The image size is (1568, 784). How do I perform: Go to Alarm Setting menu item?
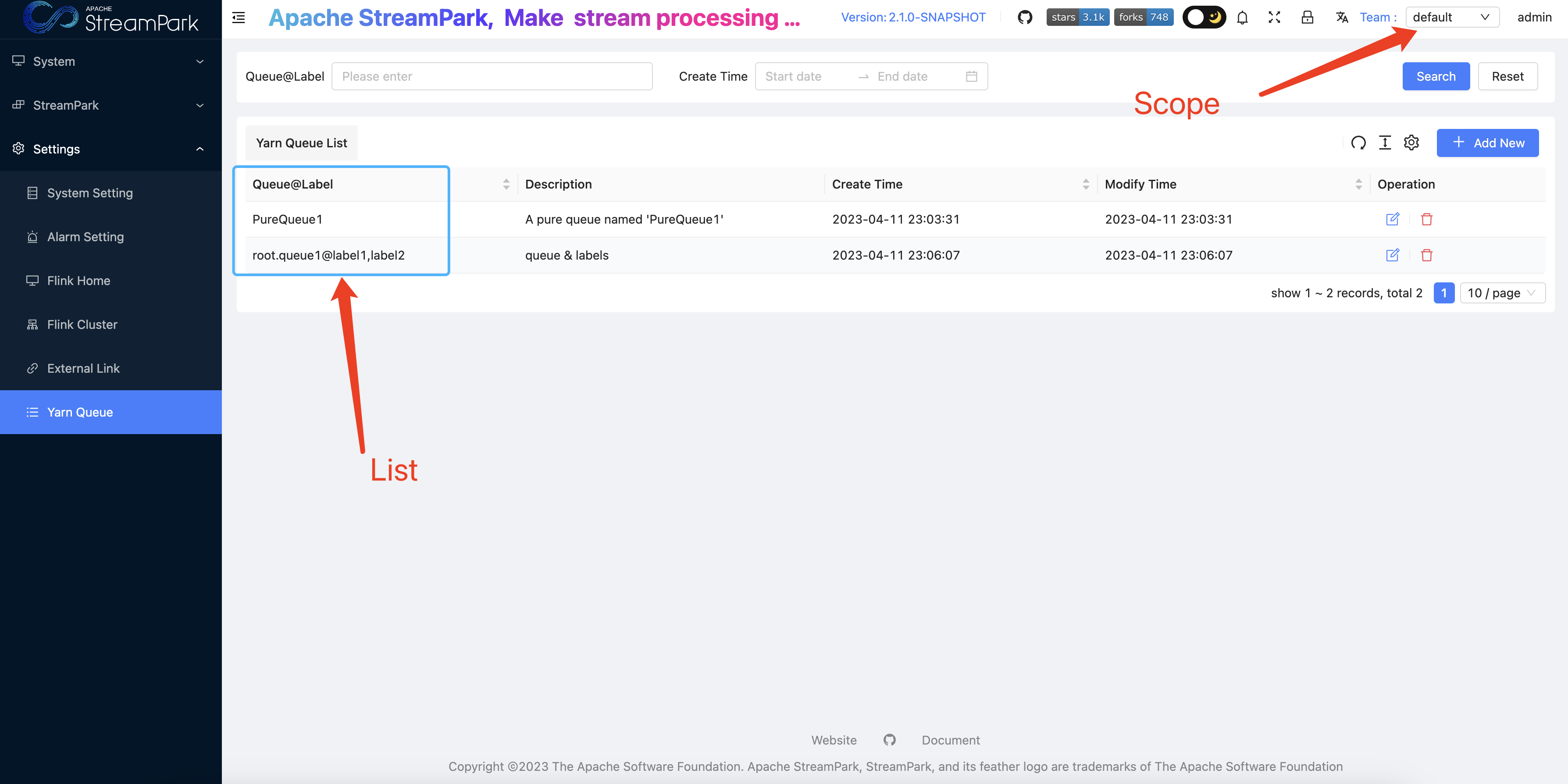click(85, 237)
